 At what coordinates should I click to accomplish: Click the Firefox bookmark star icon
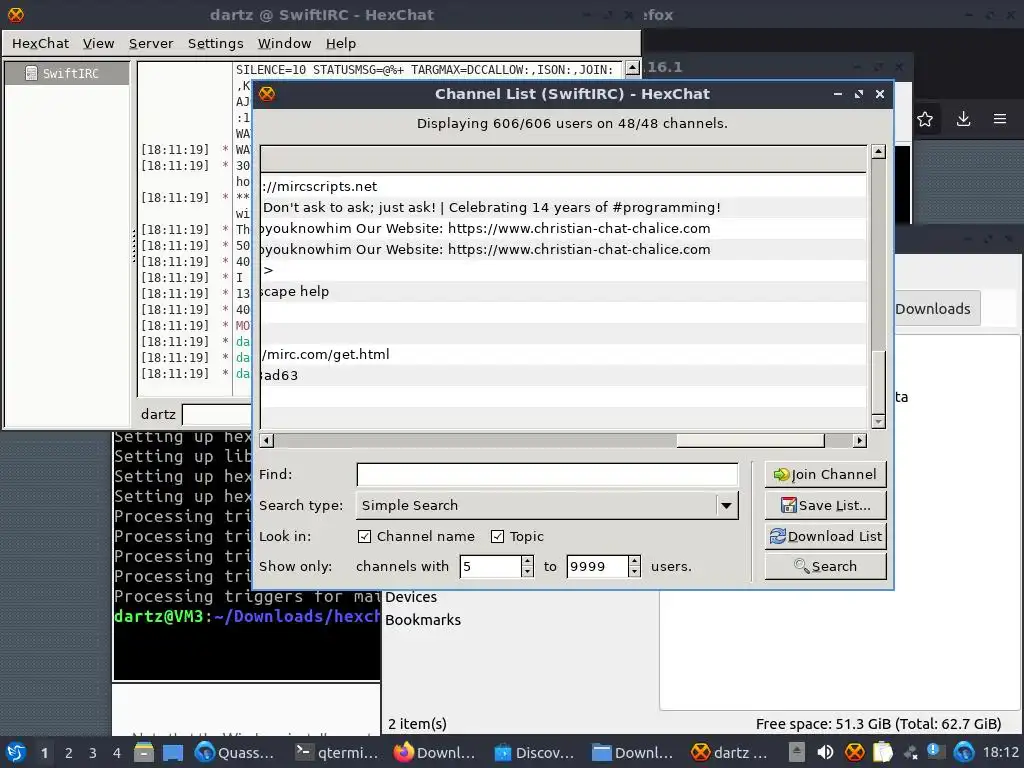(x=925, y=119)
